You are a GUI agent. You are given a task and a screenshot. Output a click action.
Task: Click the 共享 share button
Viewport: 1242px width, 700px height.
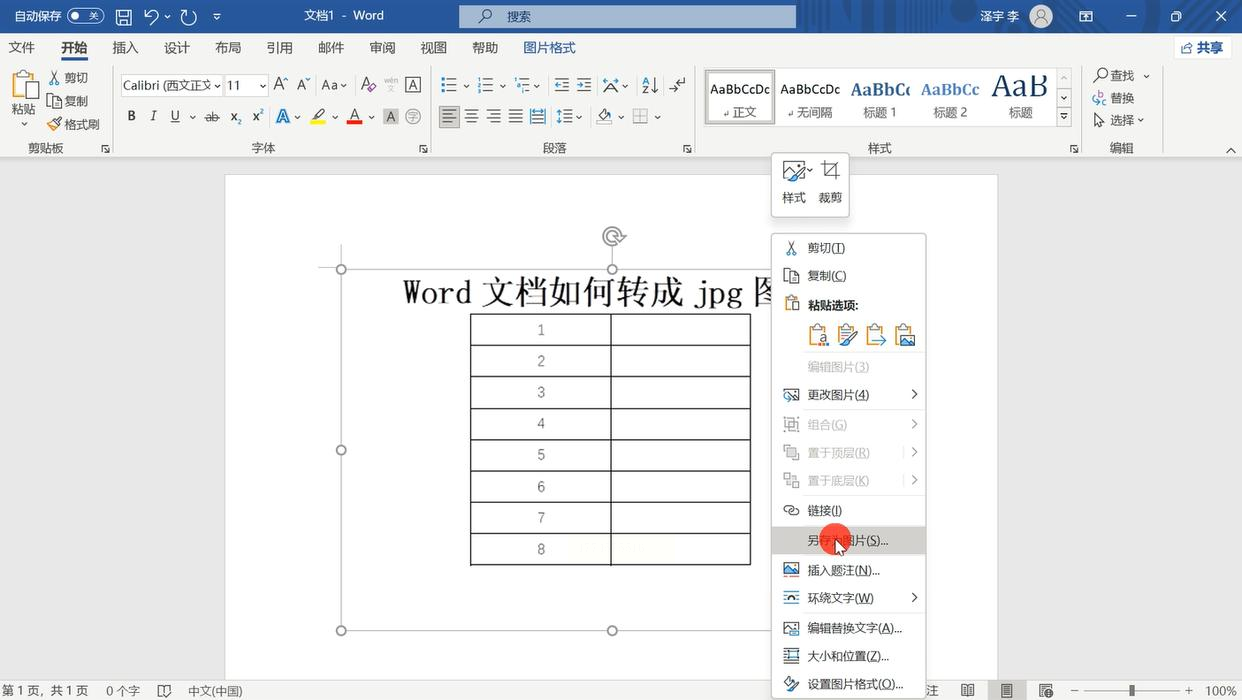(x=1202, y=48)
